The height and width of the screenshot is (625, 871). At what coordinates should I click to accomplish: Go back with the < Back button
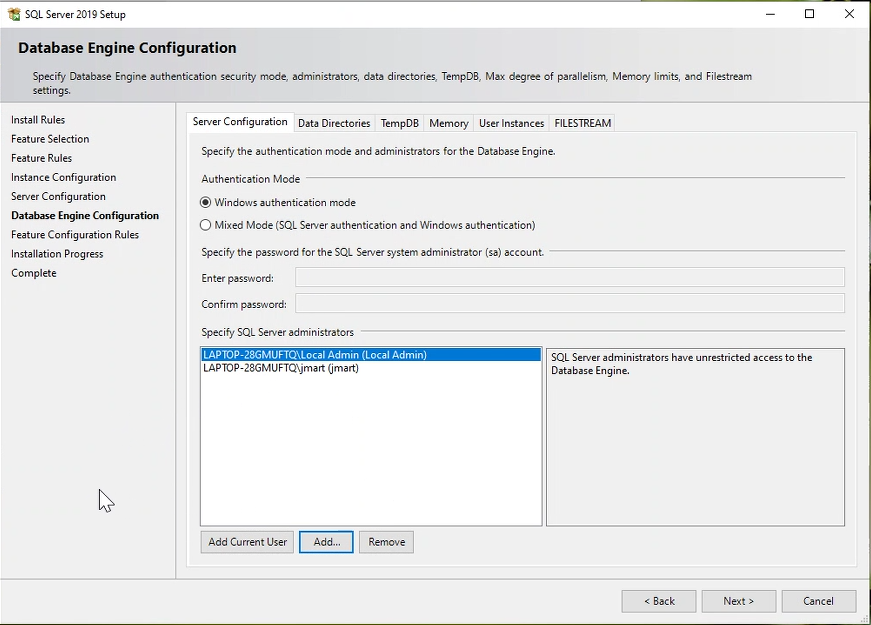tap(659, 601)
